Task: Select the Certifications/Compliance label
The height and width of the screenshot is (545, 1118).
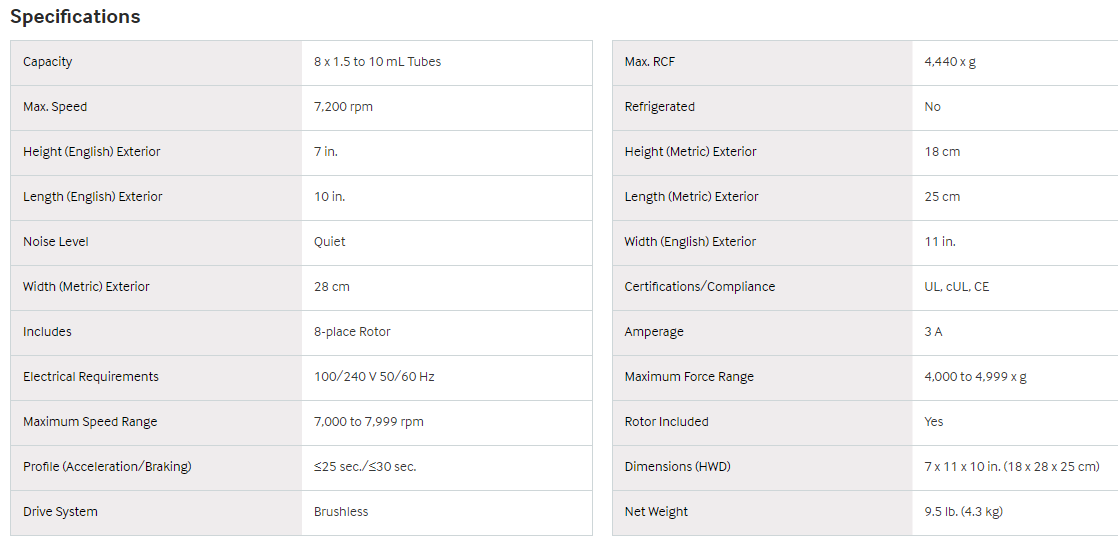Action: coord(699,287)
